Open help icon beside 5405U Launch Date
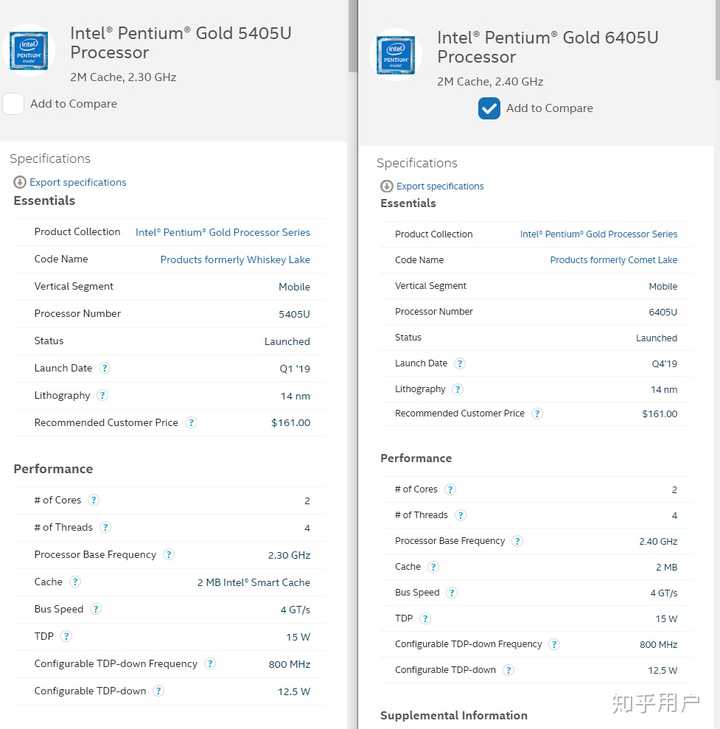This screenshot has height=729, width=720. tap(105, 369)
